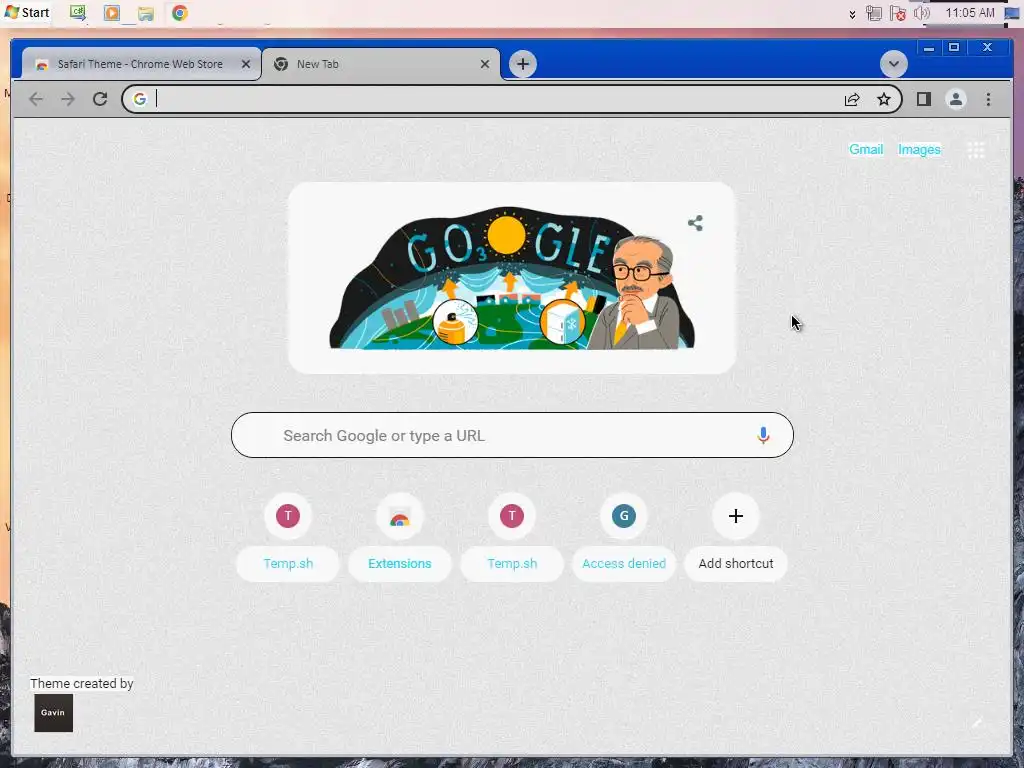Select the New Tab tab

(381, 64)
